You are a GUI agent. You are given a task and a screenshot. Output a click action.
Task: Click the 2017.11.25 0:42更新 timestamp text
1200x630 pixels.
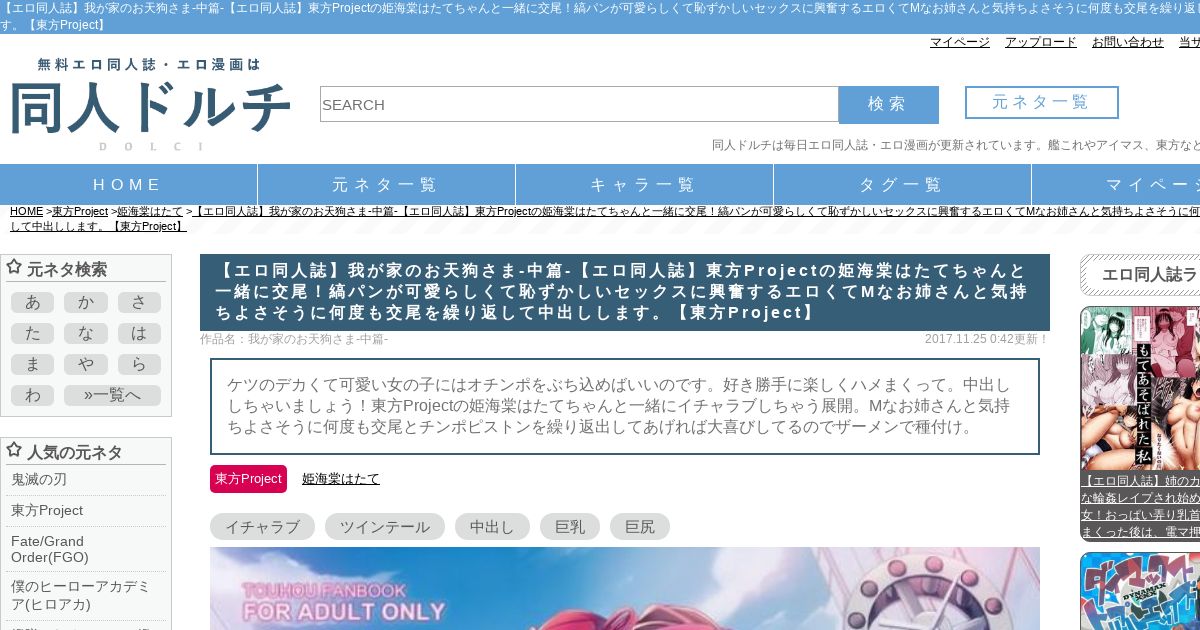pos(987,340)
